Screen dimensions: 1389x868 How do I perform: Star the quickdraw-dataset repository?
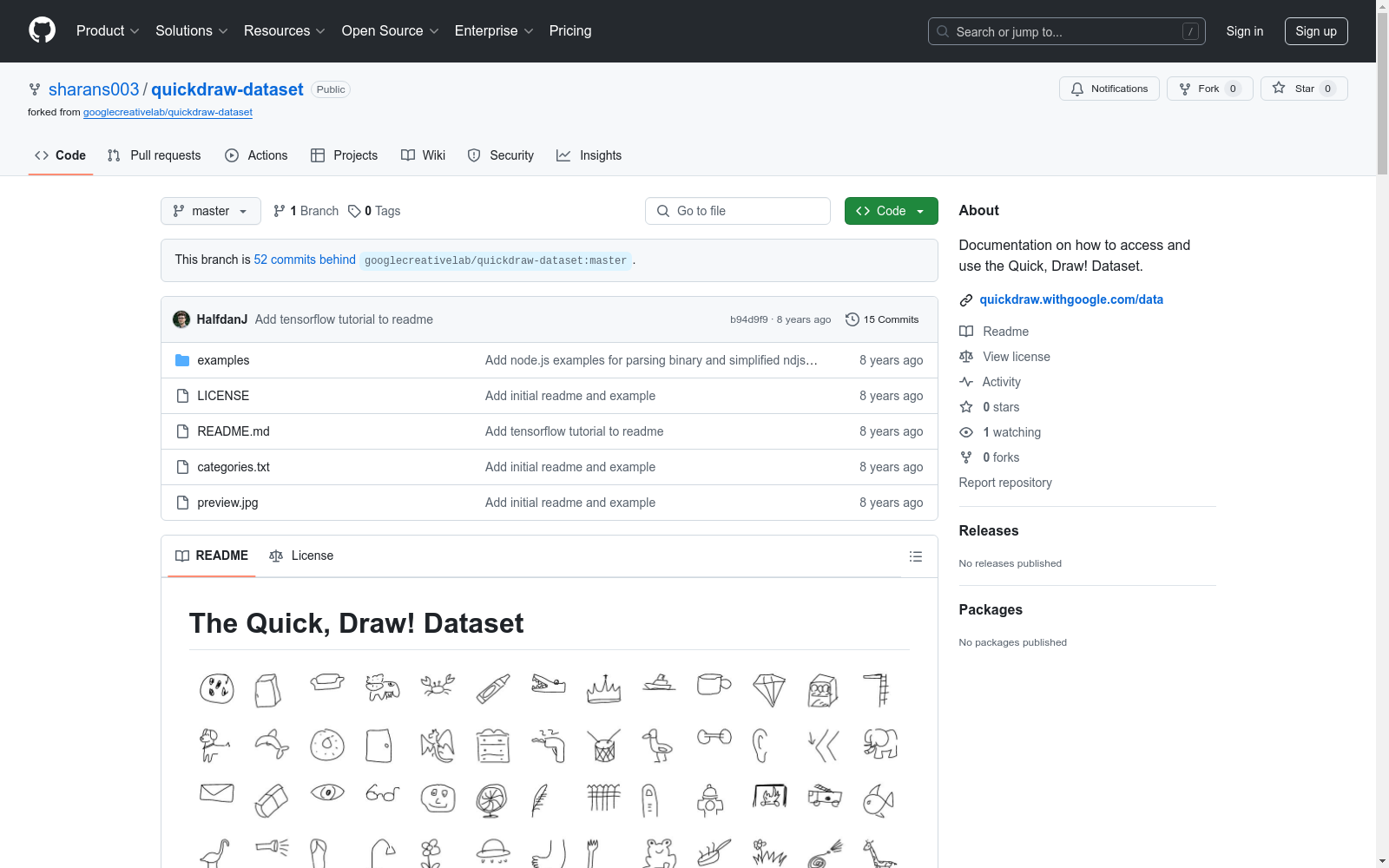[x=1304, y=89]
